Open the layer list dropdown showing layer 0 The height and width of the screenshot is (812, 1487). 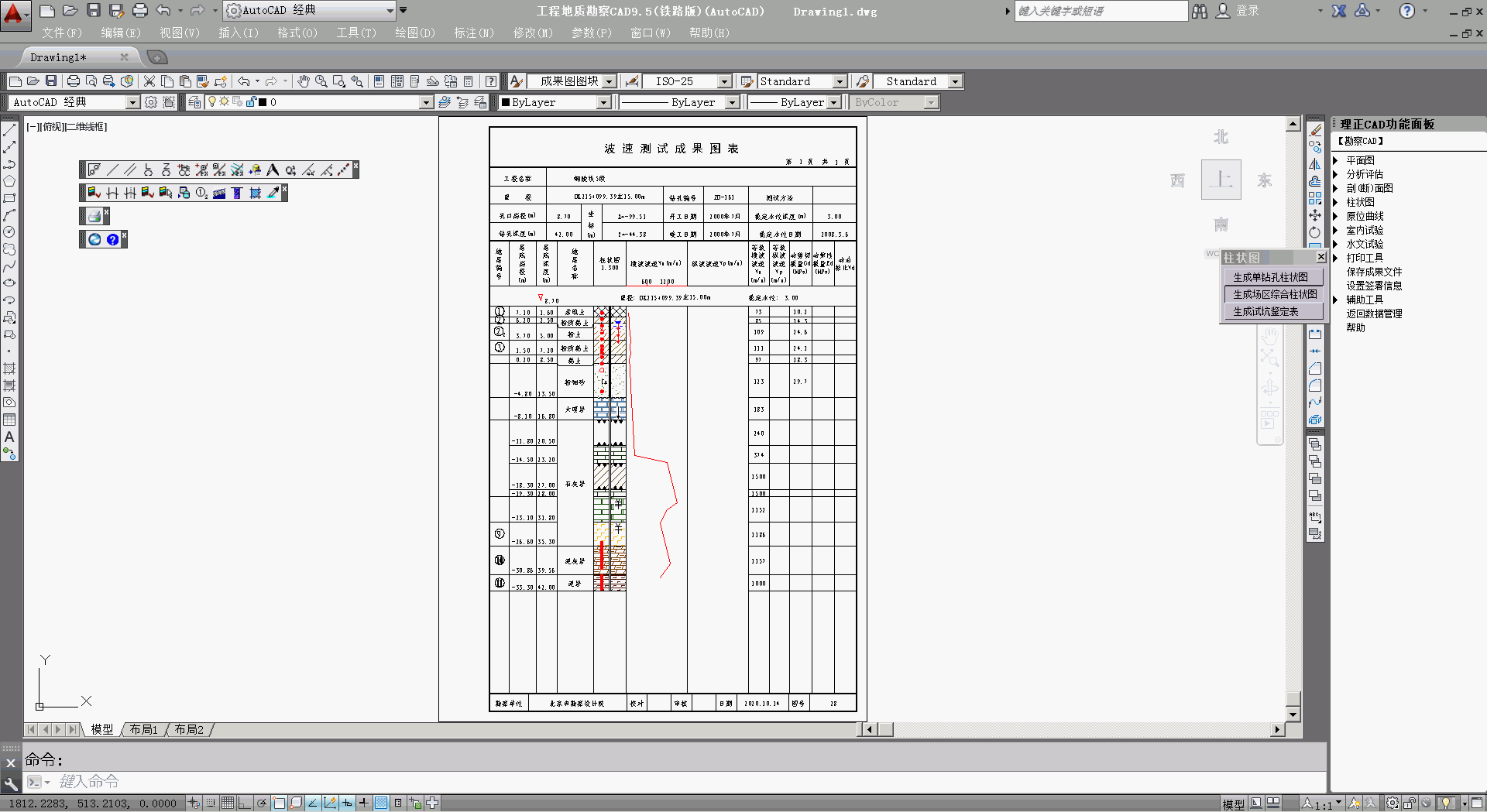(425, 102)
